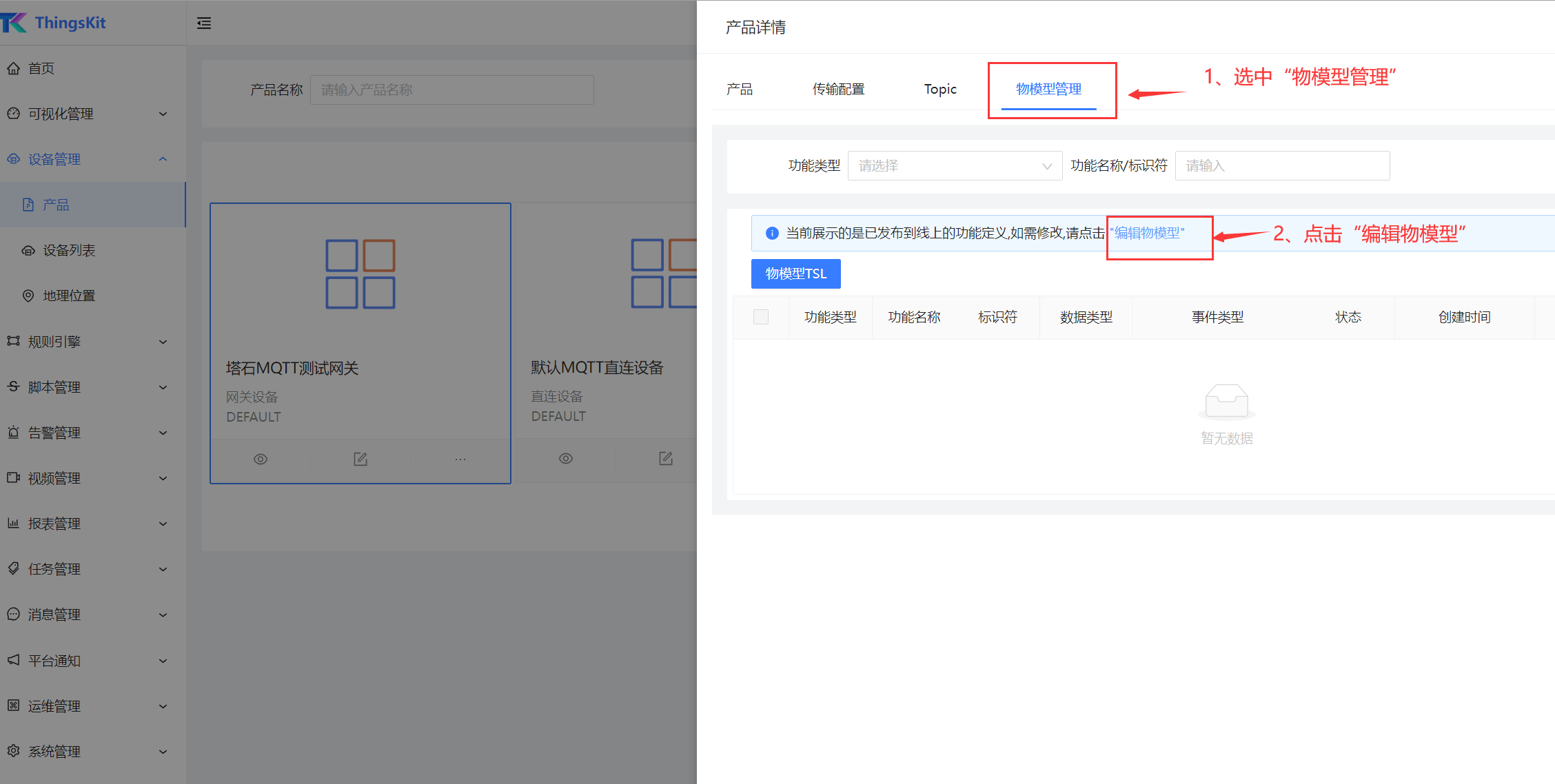The height and width of the screenshot is (784, 1555).
Task: Click the edit icon on 塔石MQTT测试网关 card
Action: pyautogui.click(x=360, y=459)
